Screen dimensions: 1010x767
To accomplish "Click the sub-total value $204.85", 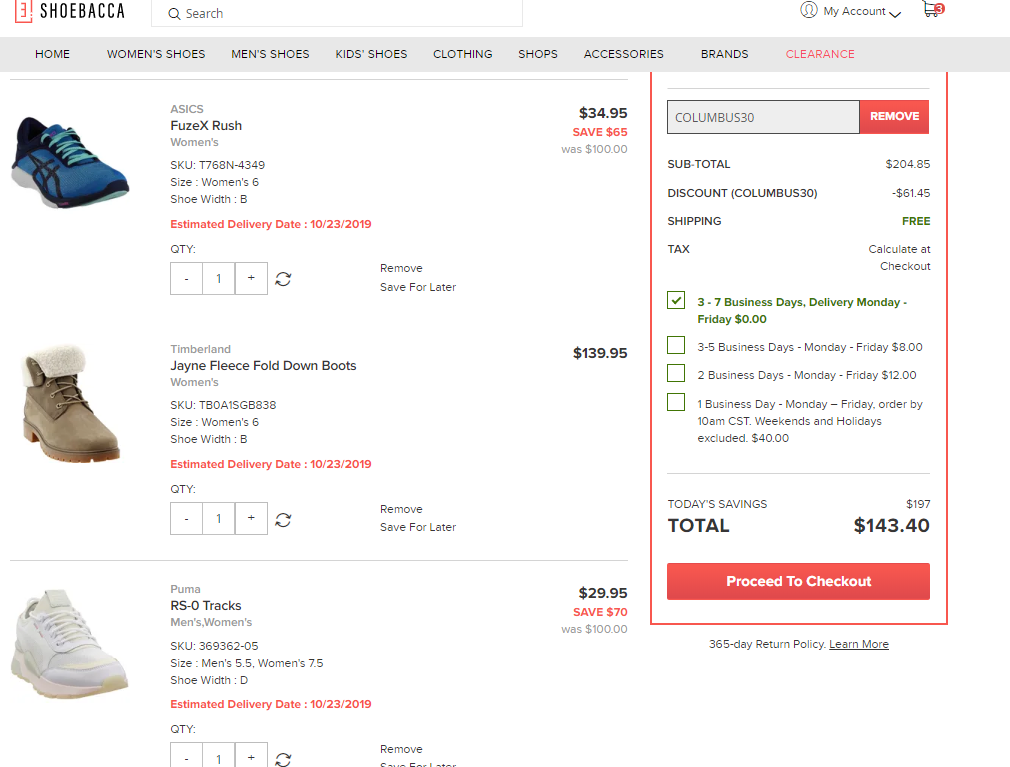I will click(x=908, y=164).
